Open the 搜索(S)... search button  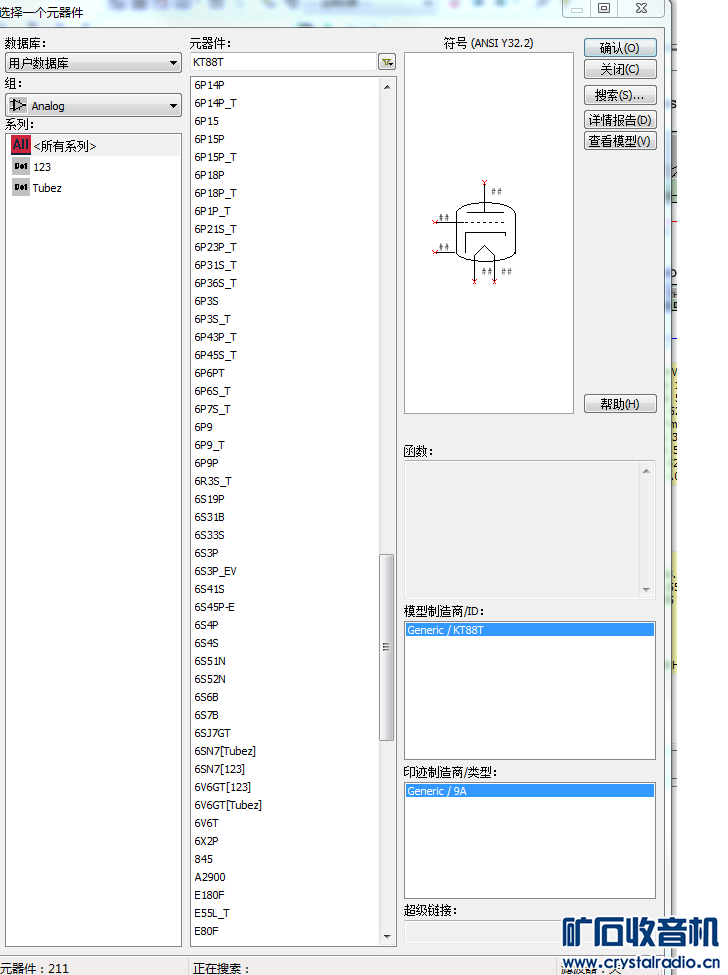coord(620,95)
